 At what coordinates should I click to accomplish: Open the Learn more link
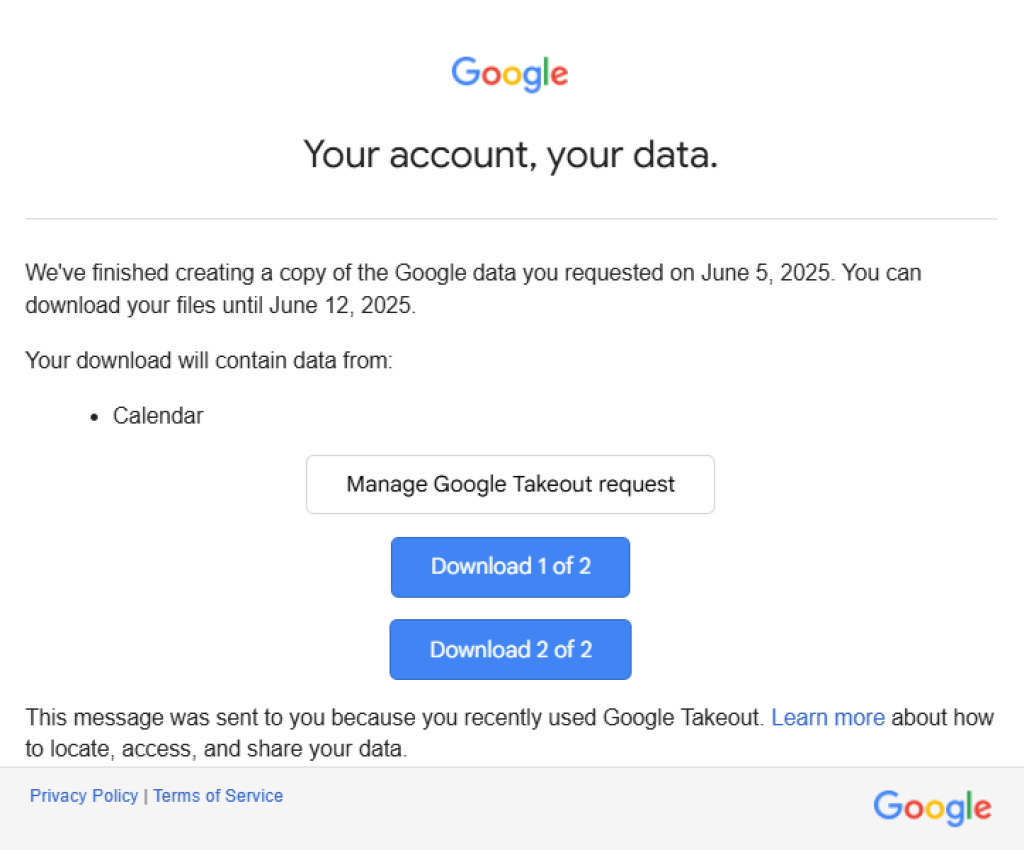[x=828, y=717]
